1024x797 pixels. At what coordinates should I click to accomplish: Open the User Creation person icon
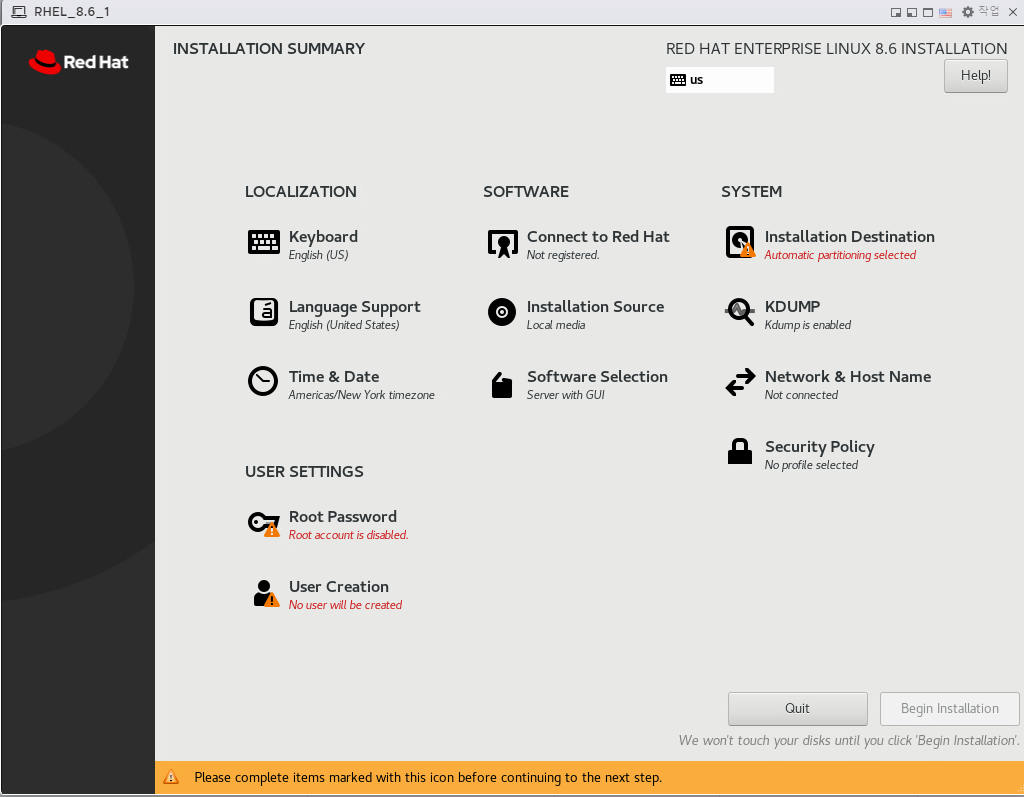click(x=265, y=593)
